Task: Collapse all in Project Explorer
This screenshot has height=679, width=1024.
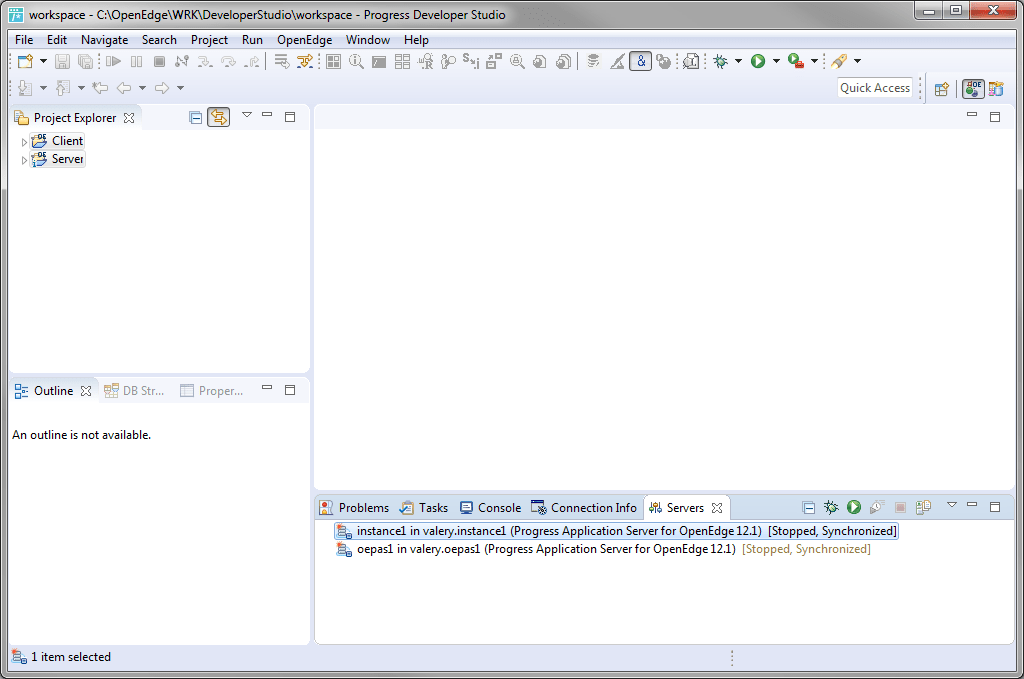Action: coord(195,118)
